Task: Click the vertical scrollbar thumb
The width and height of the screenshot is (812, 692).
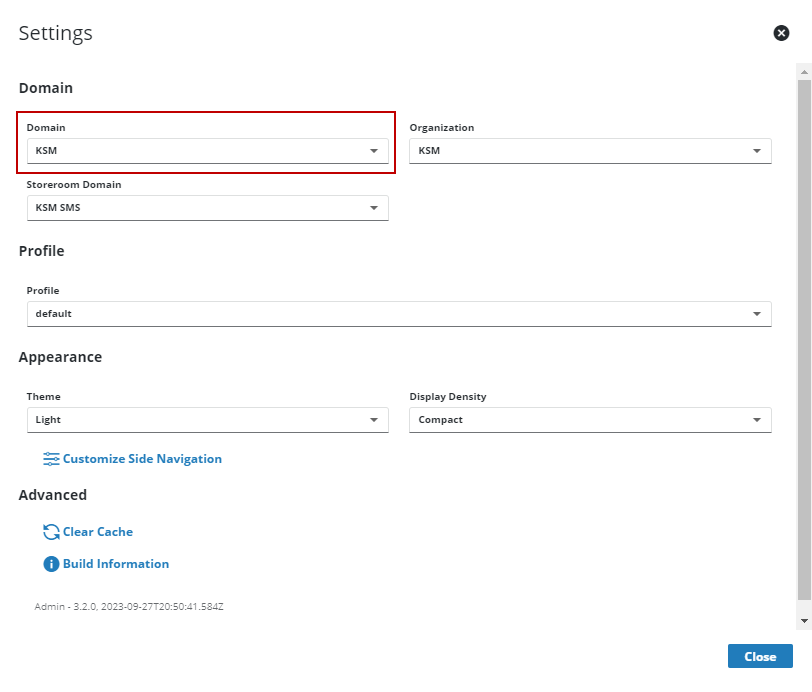Action: click(804, 340)
